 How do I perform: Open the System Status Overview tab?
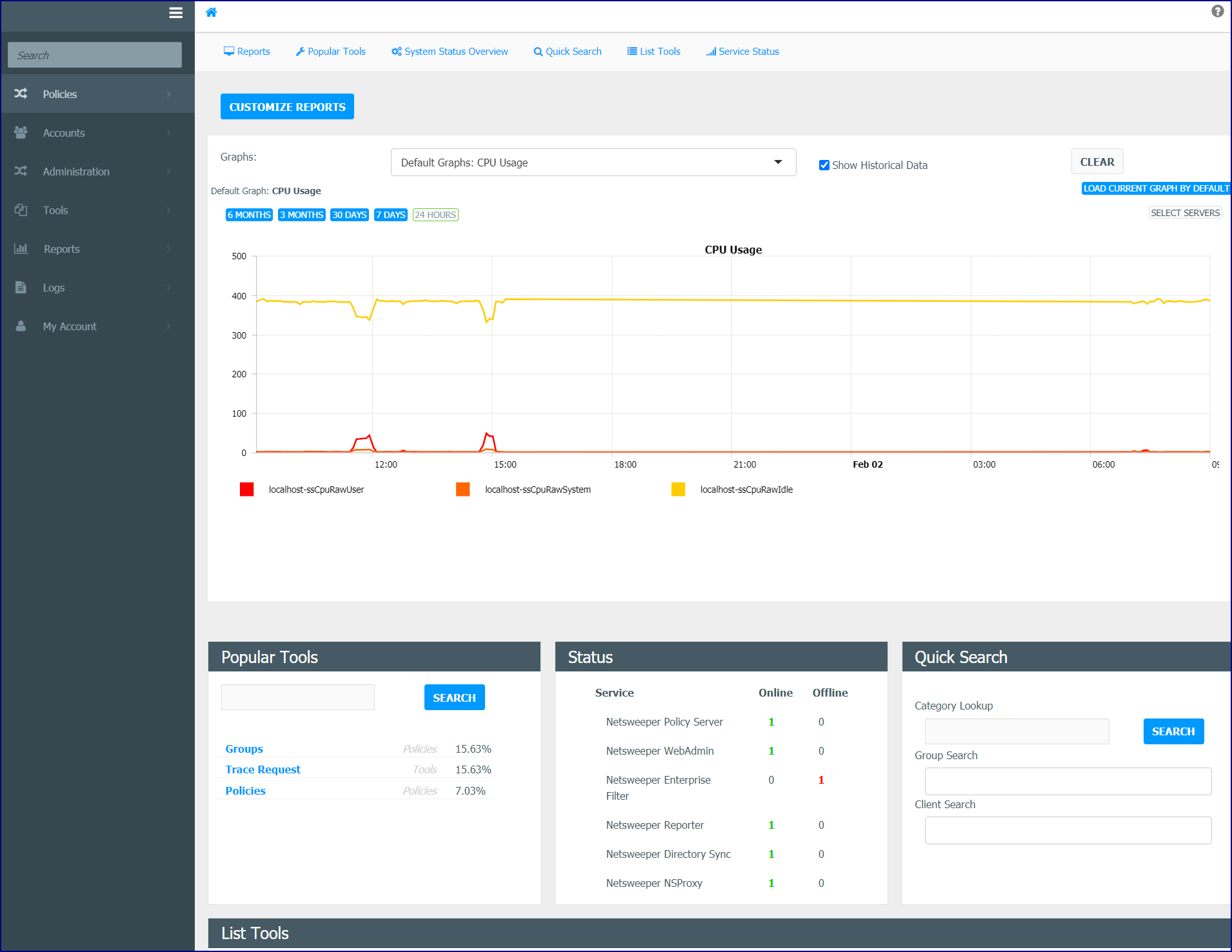450,52
